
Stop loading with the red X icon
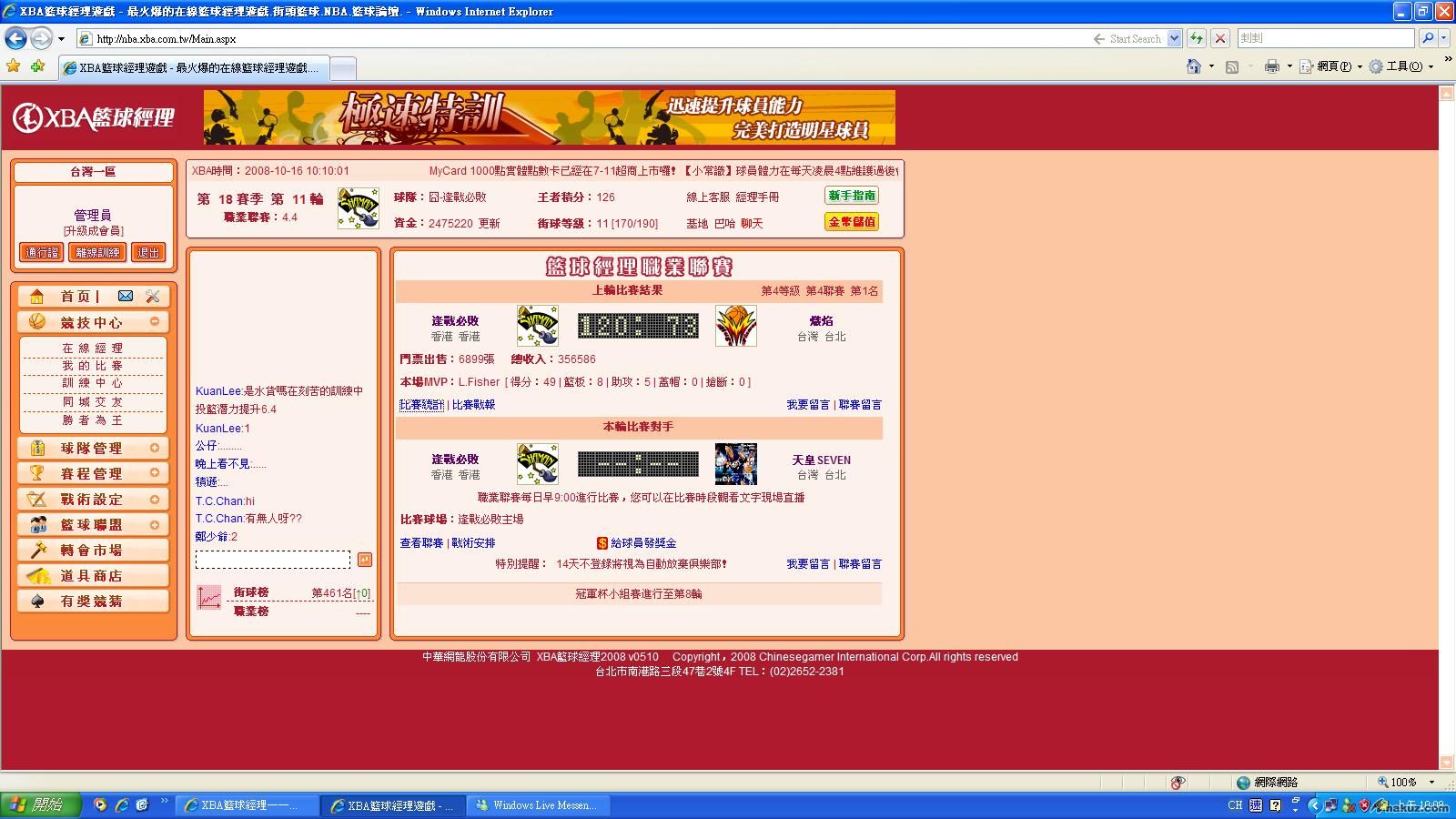[x=1220, y=38]
